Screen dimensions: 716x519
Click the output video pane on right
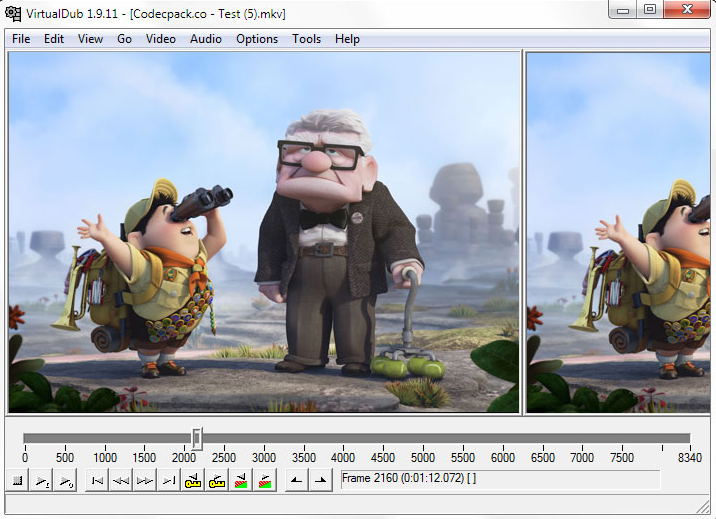[x=618, y=232]
